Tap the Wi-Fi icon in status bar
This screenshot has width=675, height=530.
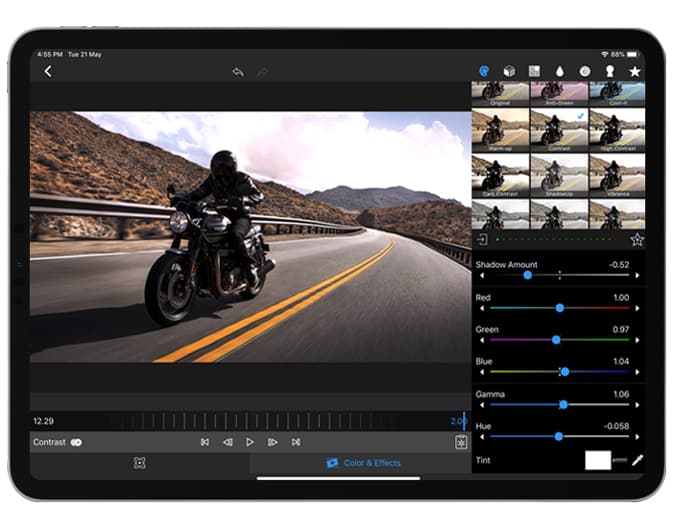point(604,55)
